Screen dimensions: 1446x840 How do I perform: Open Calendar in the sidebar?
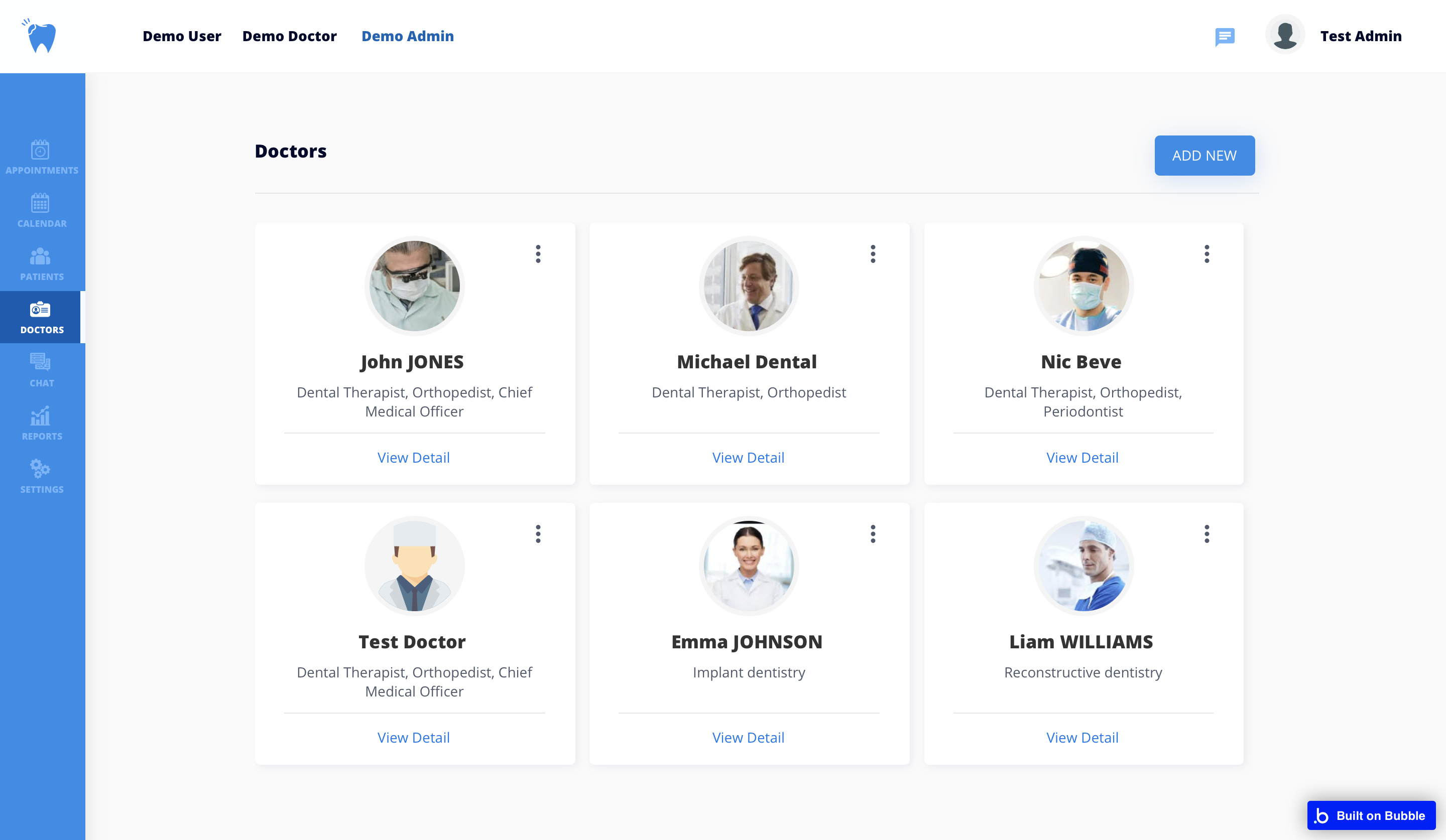42,211
